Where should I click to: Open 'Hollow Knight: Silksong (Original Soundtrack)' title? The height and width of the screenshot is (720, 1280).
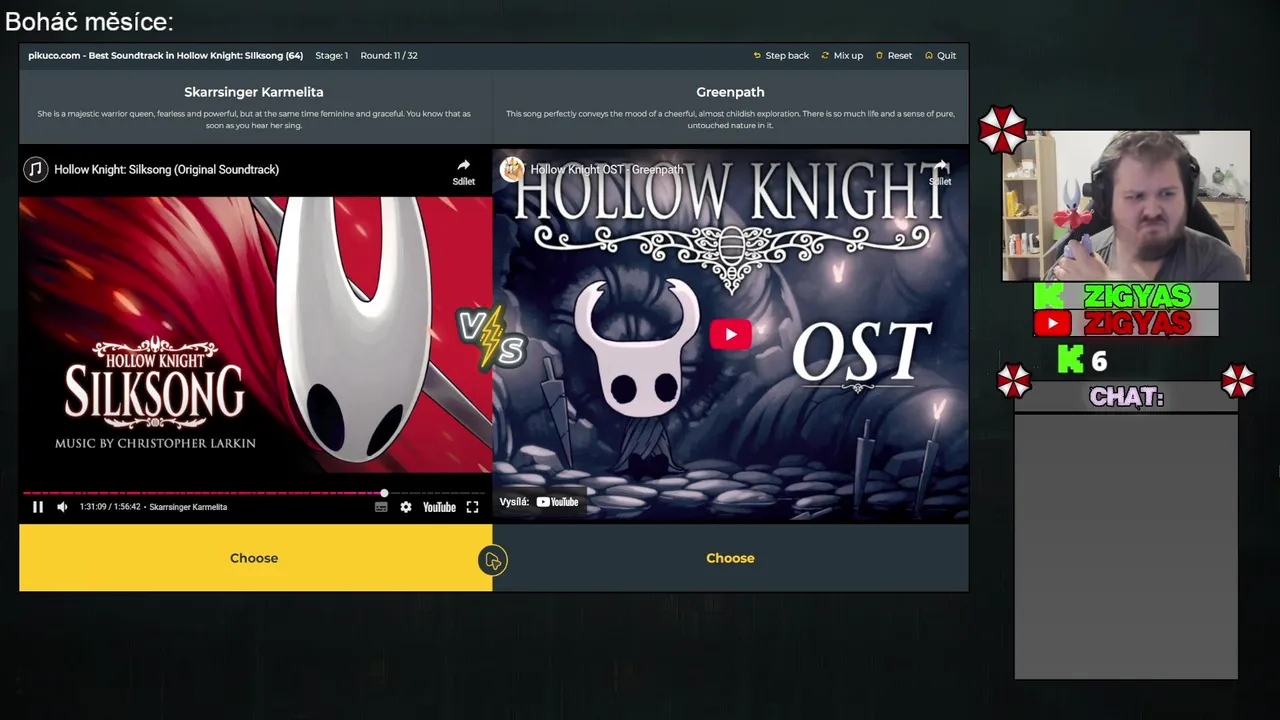point(166,169)
